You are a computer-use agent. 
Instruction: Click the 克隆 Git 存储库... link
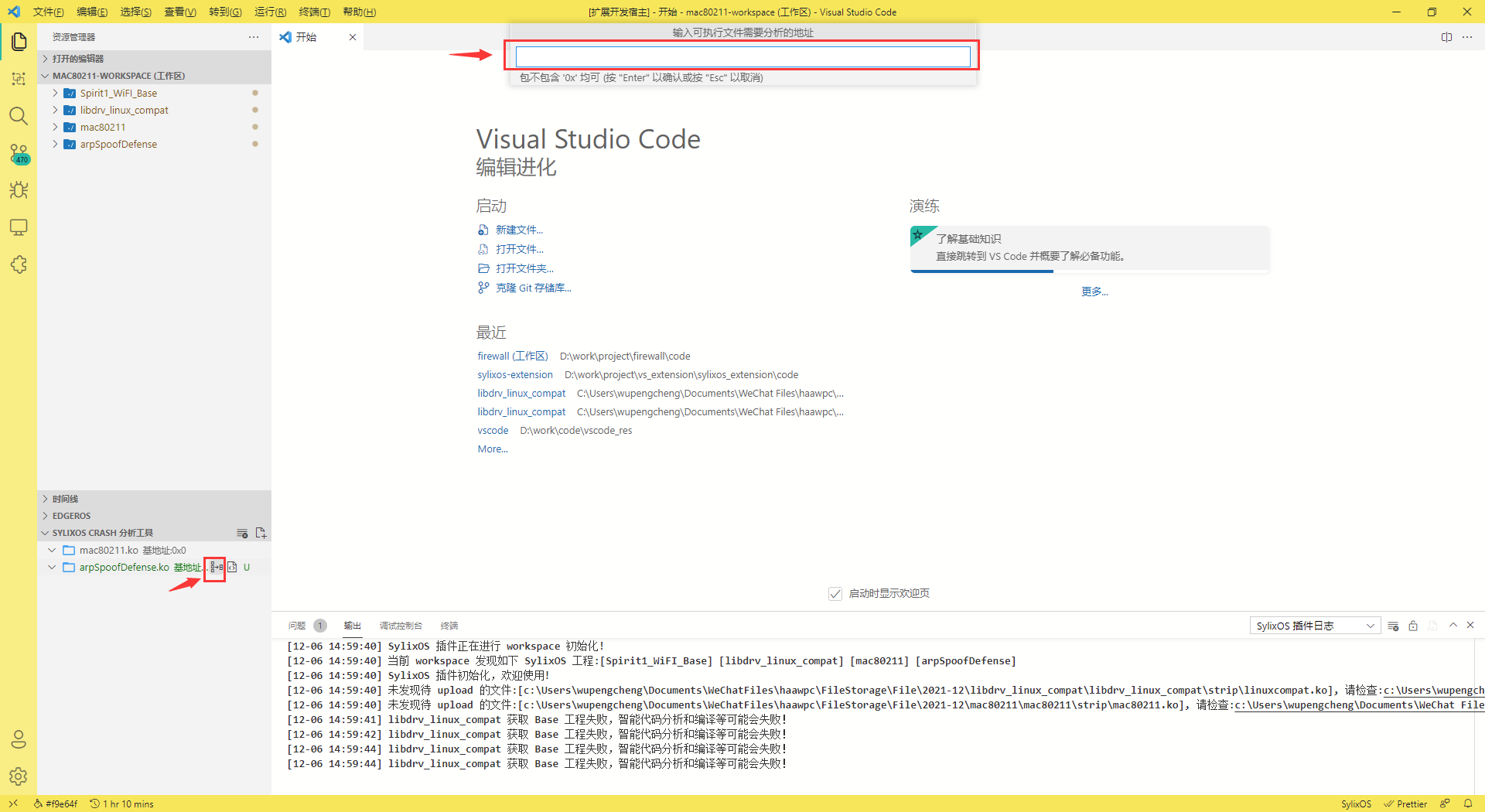pyautogui.click(x=533, y=288)
